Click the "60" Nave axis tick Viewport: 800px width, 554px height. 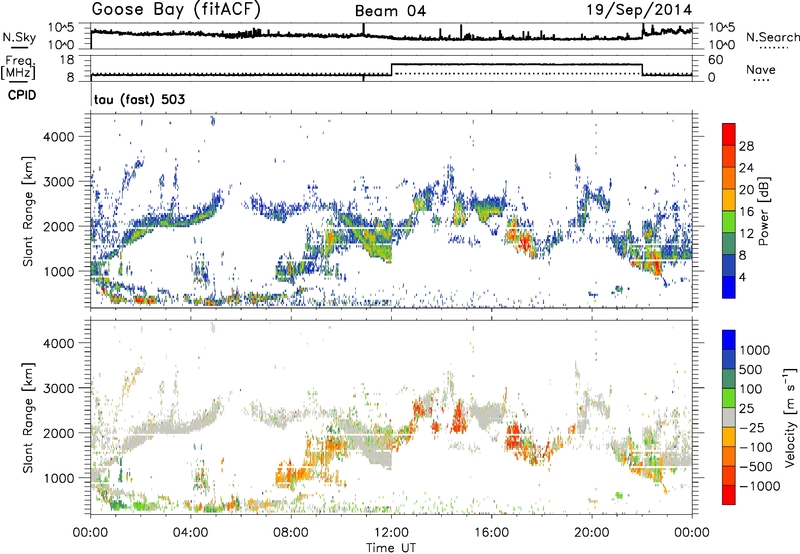point(716,60)
